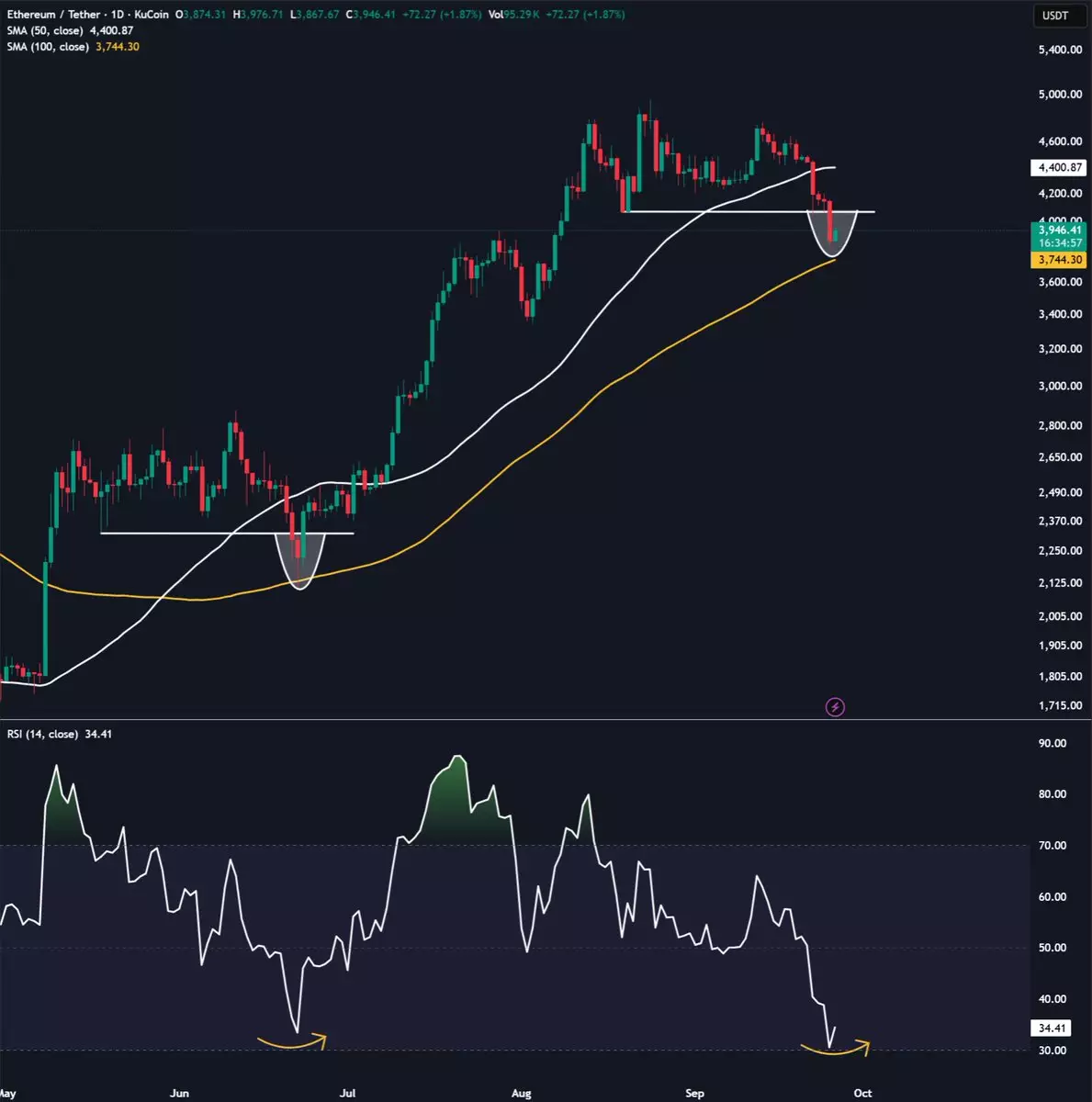
Task: Click the Aug label on time axis
Action: [x=521, y=1093]
